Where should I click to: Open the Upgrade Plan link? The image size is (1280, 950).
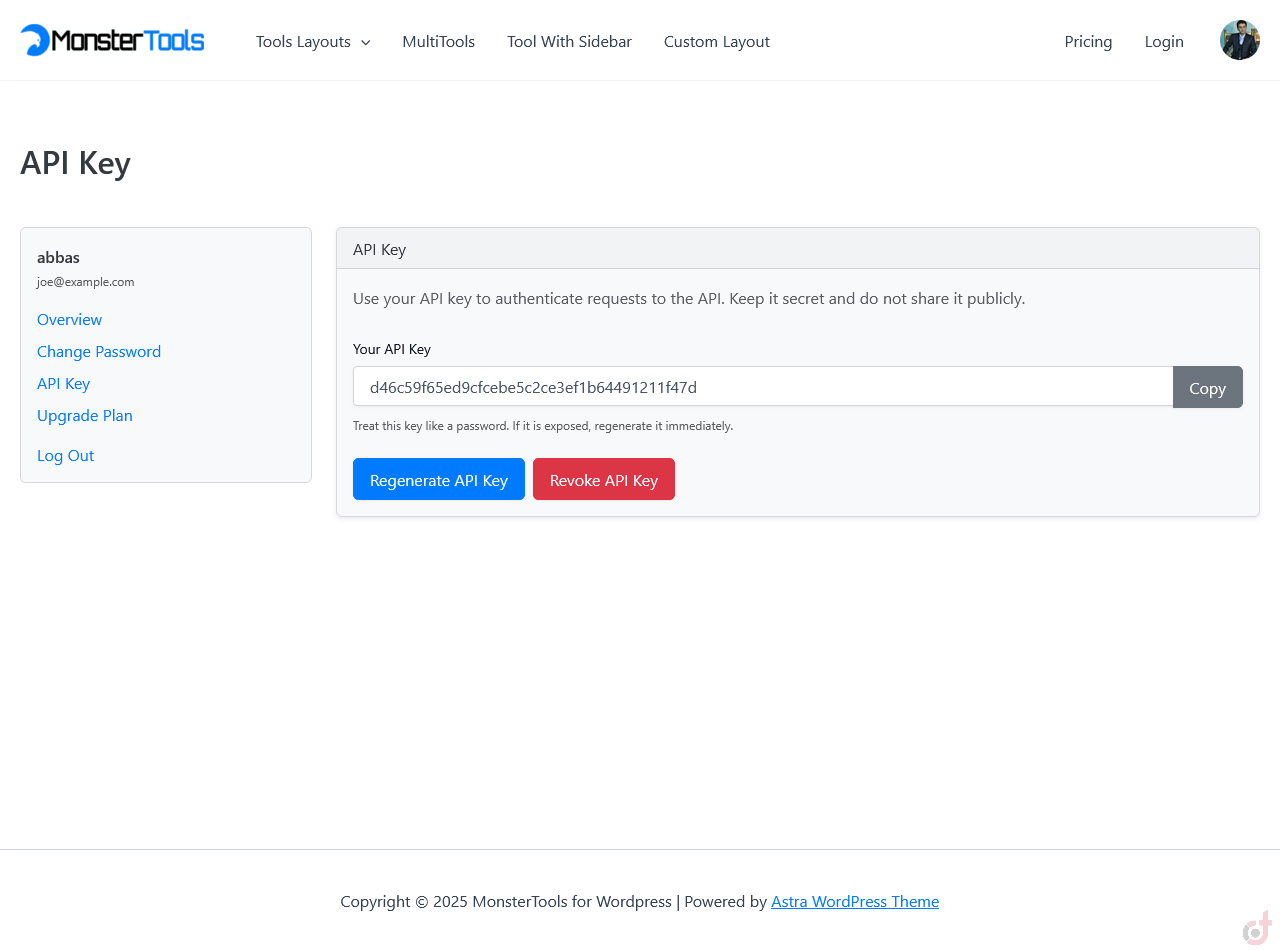pyautogui.click(x=85, y=416)
